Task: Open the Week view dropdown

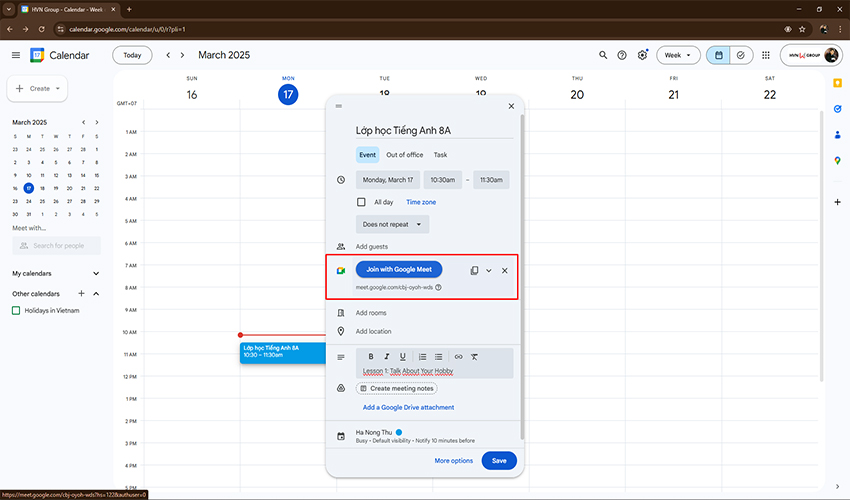Action: click(678, 55)
